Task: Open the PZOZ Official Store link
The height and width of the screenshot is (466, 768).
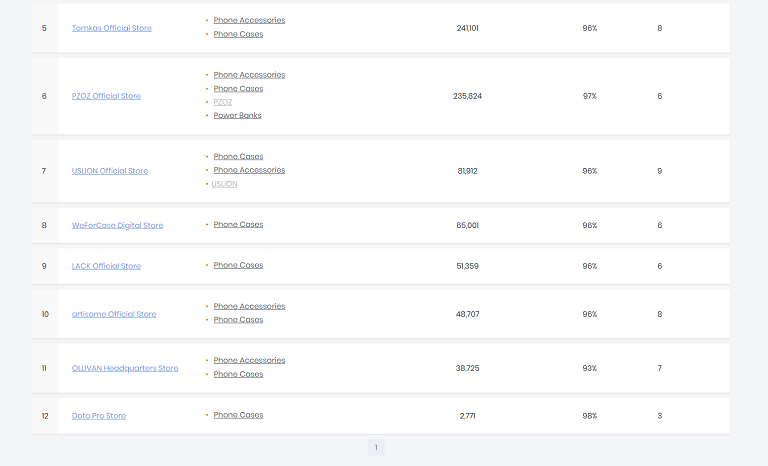Action: 106,96
